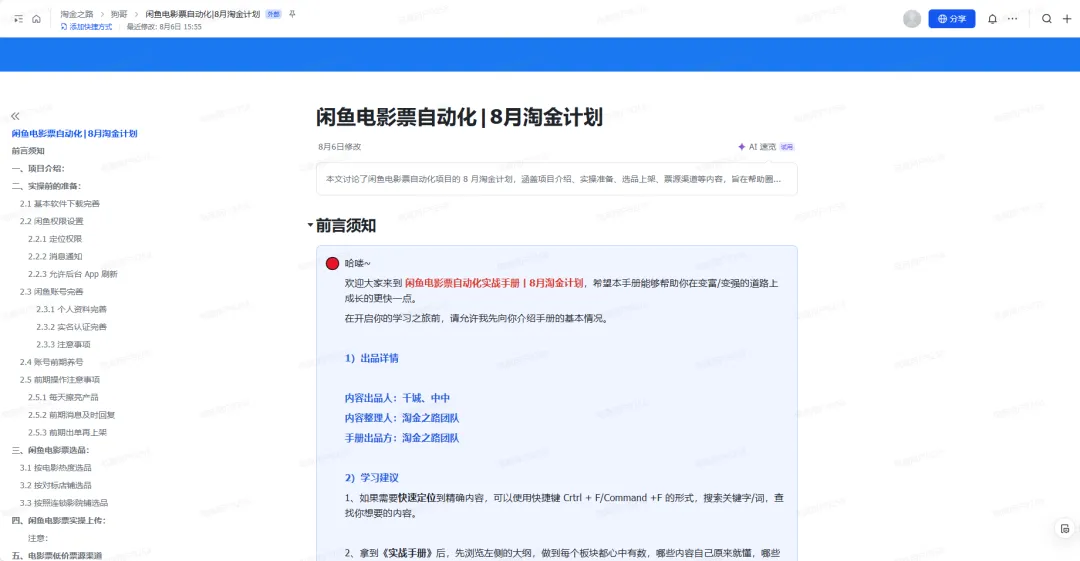Jump to outline item 3.2 按对标店铺选品
Viewport: 1080px width, 561px height.
coord(56,485)
